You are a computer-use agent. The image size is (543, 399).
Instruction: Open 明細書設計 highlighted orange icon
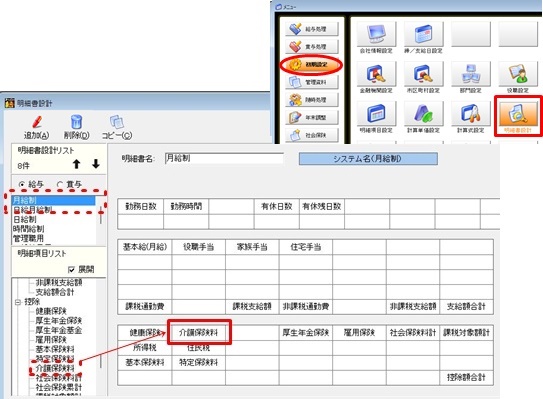click(x=518, y=114)
